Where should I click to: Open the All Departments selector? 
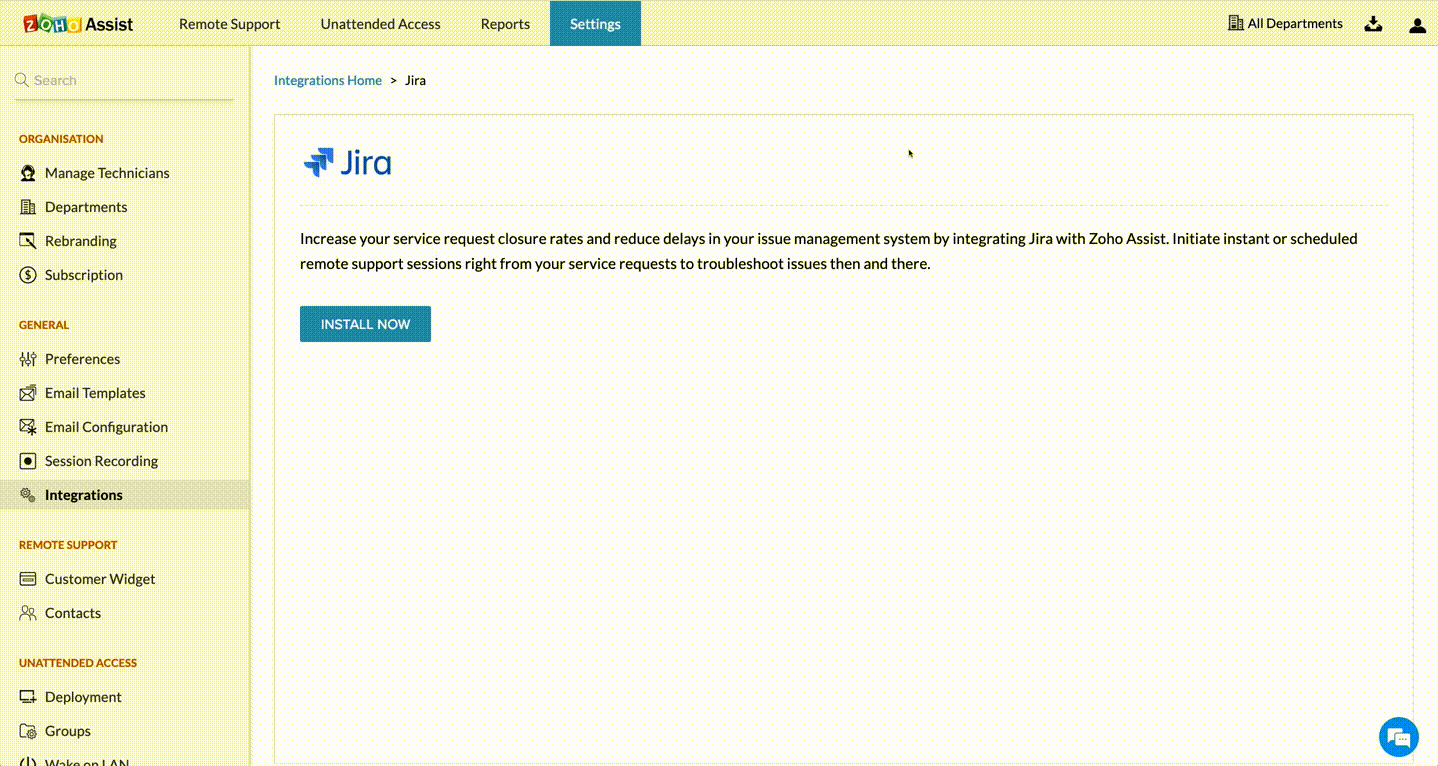[x=1285, y=23]
